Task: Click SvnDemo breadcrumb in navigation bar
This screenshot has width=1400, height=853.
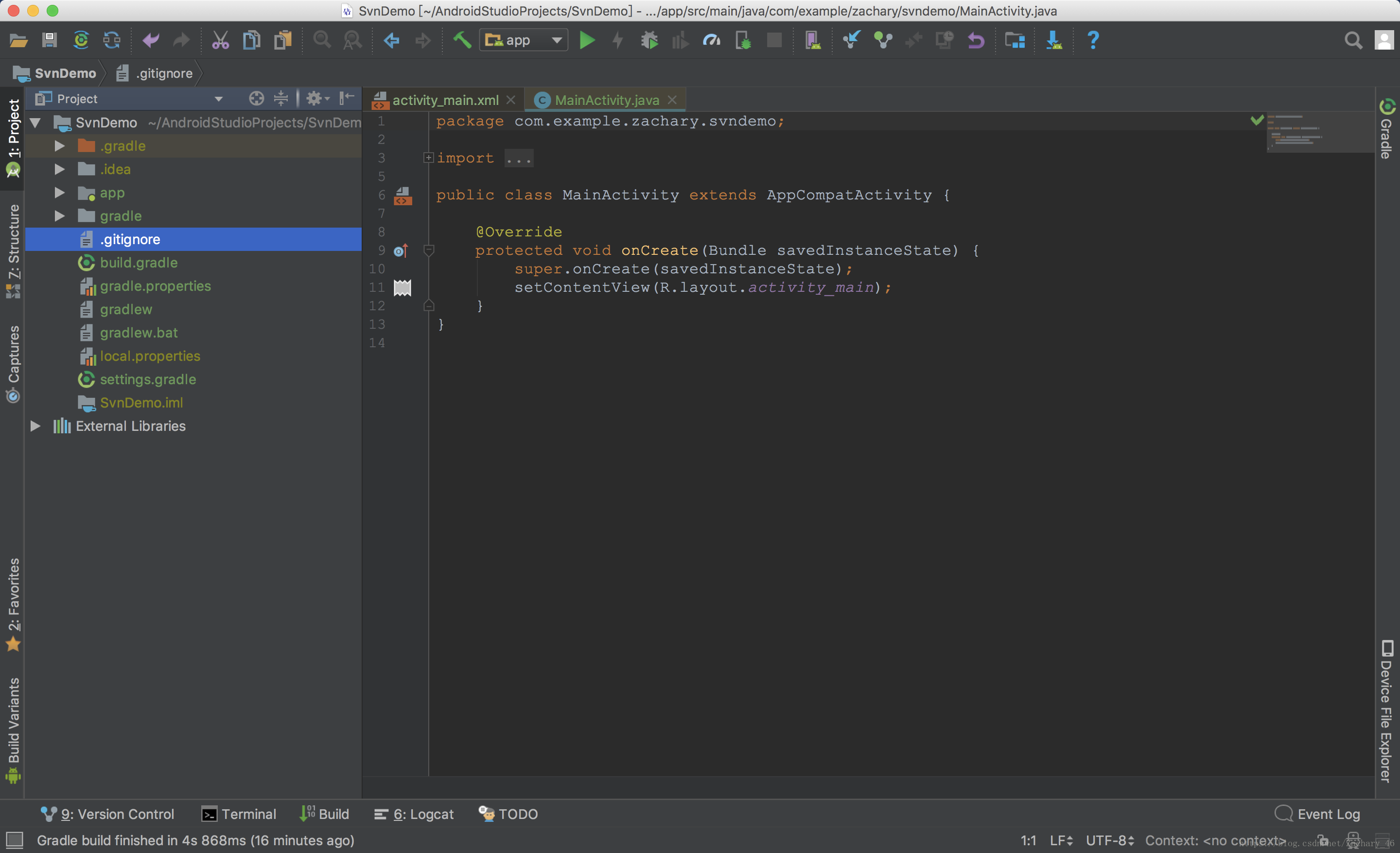Action: 54,73
